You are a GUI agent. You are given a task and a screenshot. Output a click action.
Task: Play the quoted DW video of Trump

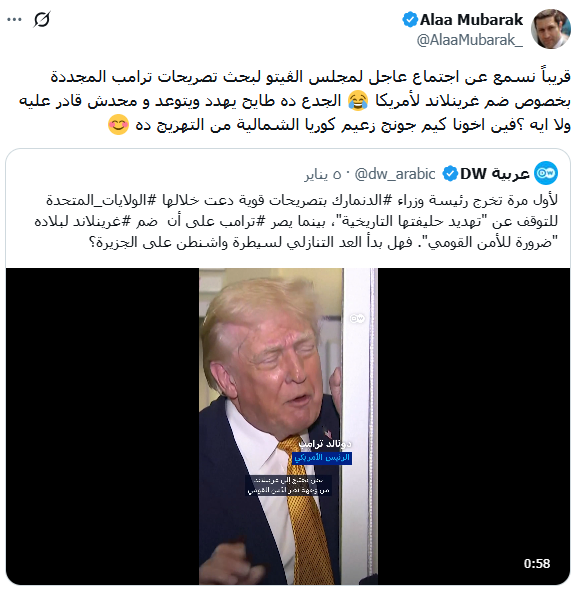[288, 426]
